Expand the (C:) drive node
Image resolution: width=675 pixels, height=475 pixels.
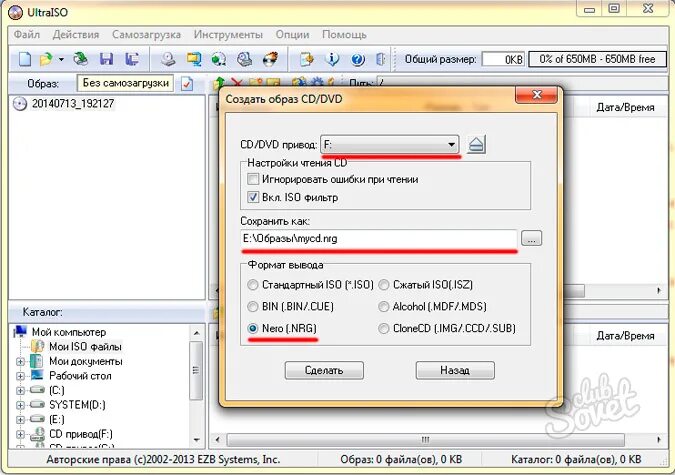coord(20,391)
